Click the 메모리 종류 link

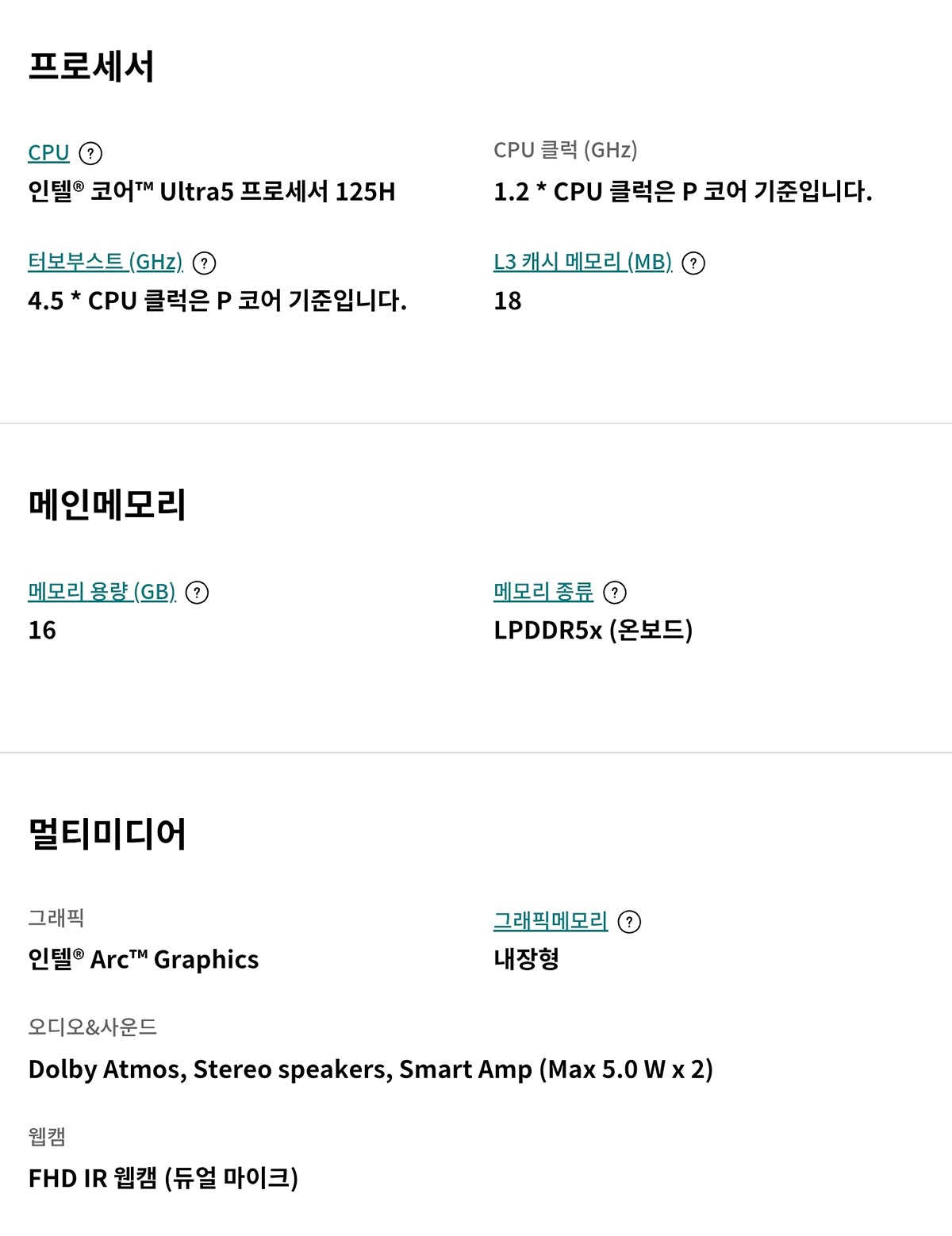543,592
